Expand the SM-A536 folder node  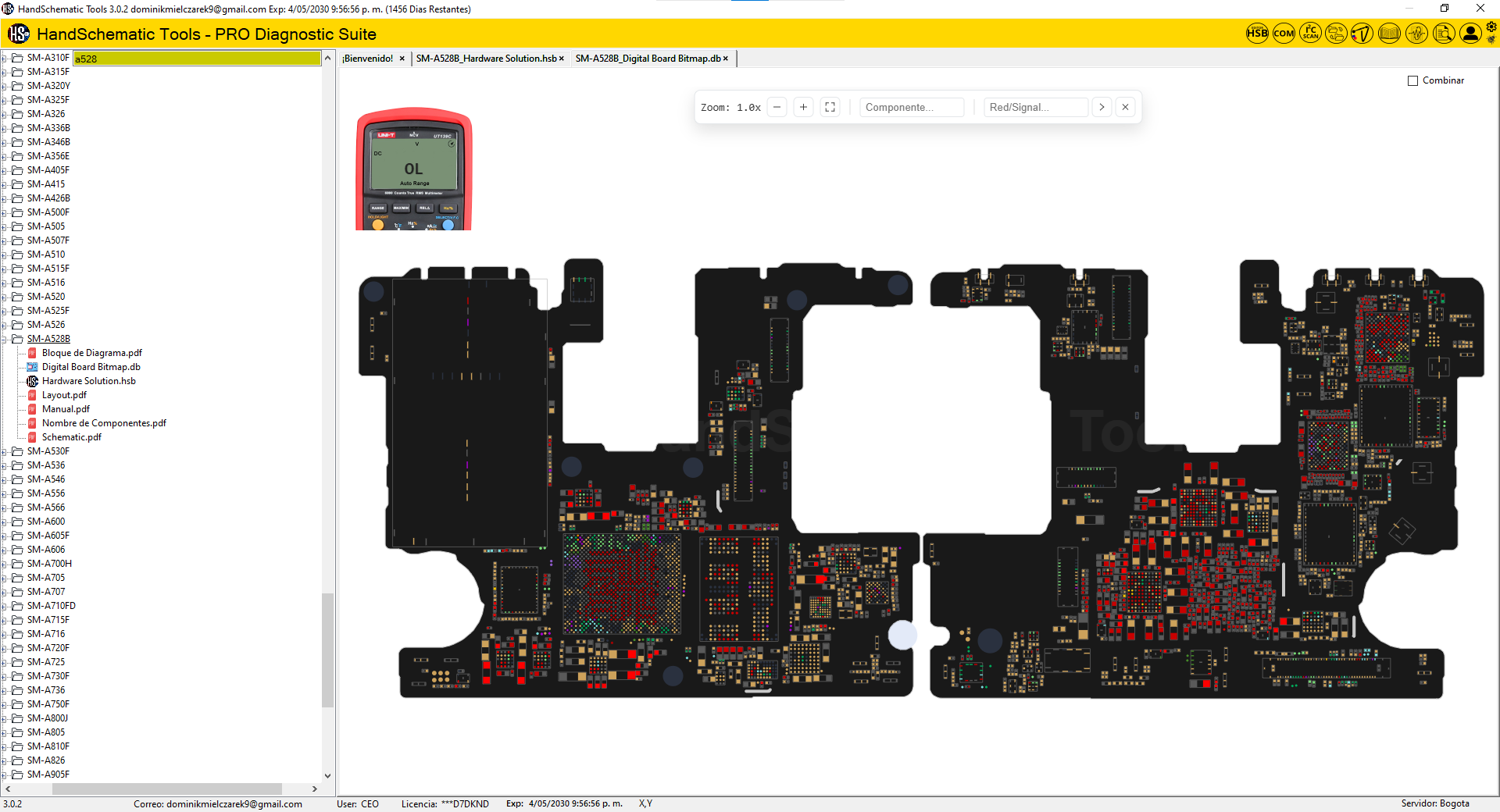[x=4, y=465]
